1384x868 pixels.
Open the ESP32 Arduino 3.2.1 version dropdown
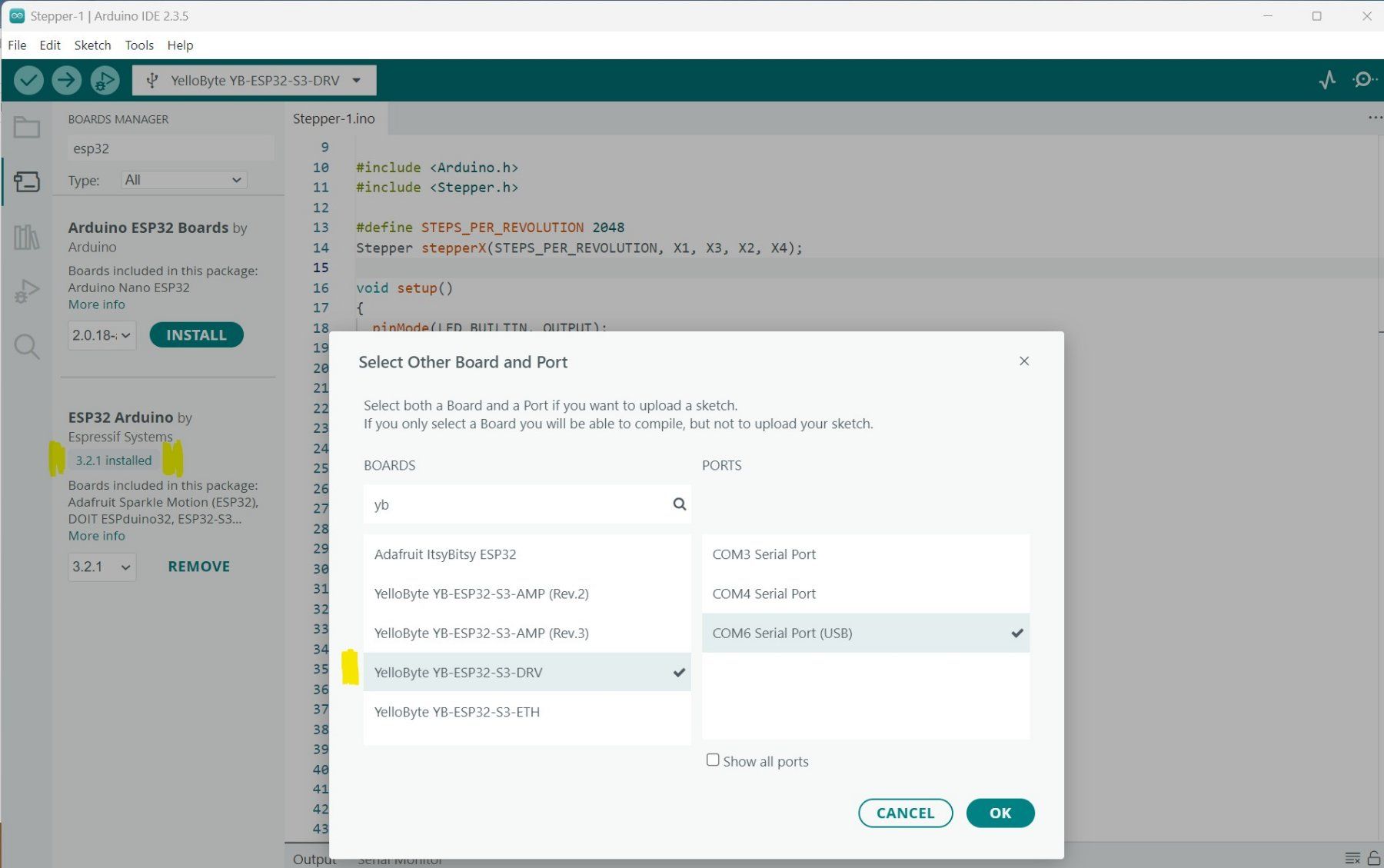coord(101,567)
